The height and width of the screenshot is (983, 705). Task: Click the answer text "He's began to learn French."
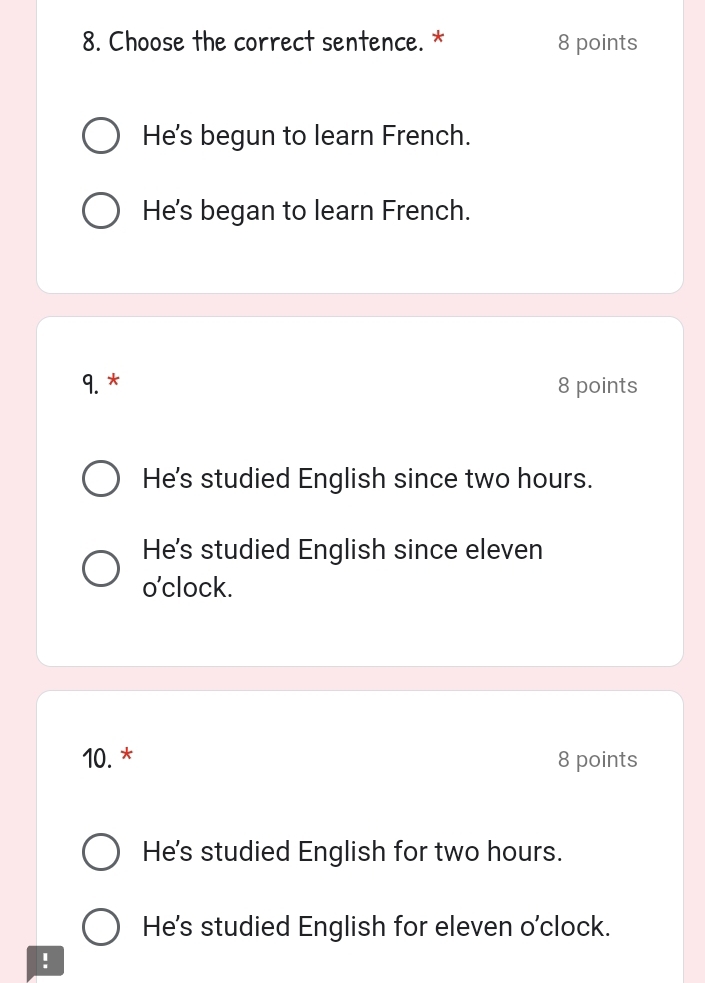pos(306,211)
